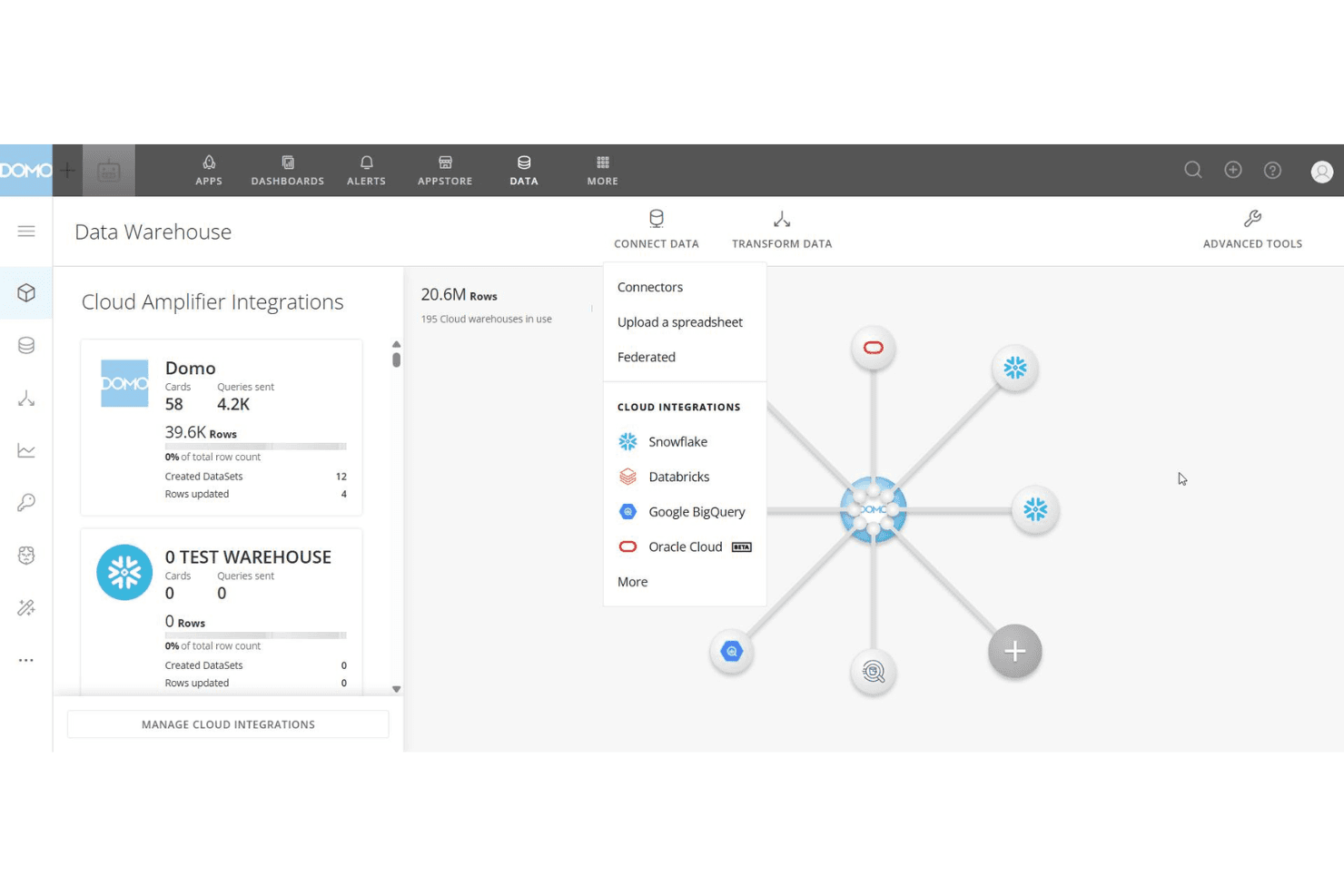Open the Transform Data menu
1344x896 pixels.
click(782, 230)
